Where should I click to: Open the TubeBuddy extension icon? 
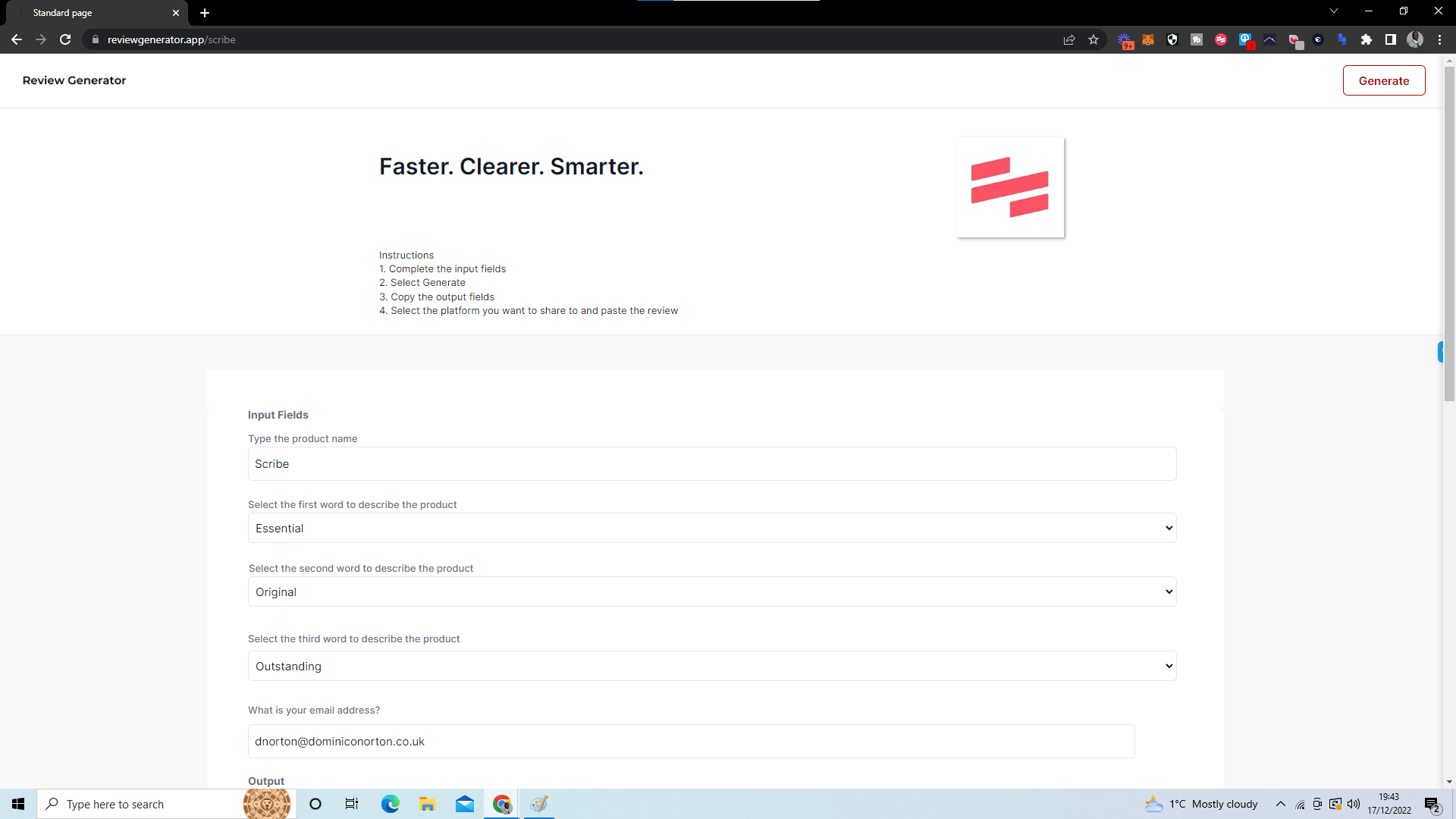coord(1197,39)
